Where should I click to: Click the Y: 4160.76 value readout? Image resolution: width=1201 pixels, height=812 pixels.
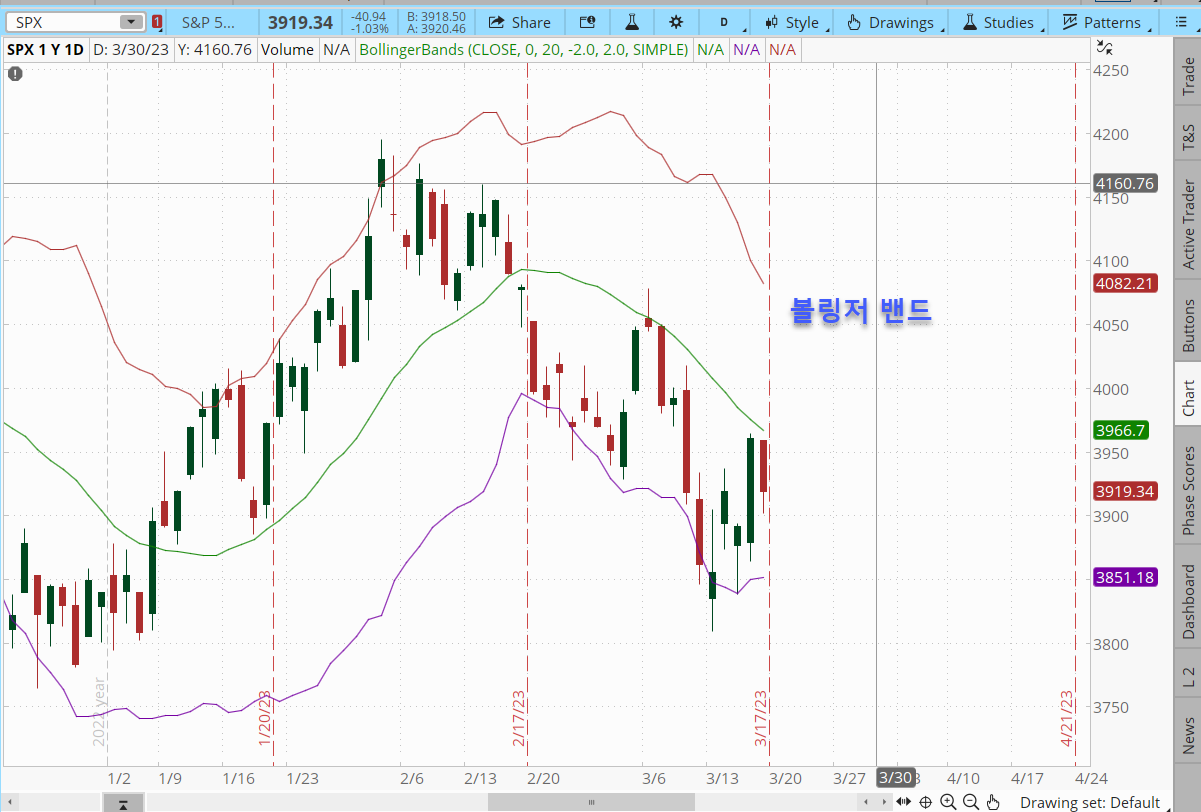coord(214,49)
